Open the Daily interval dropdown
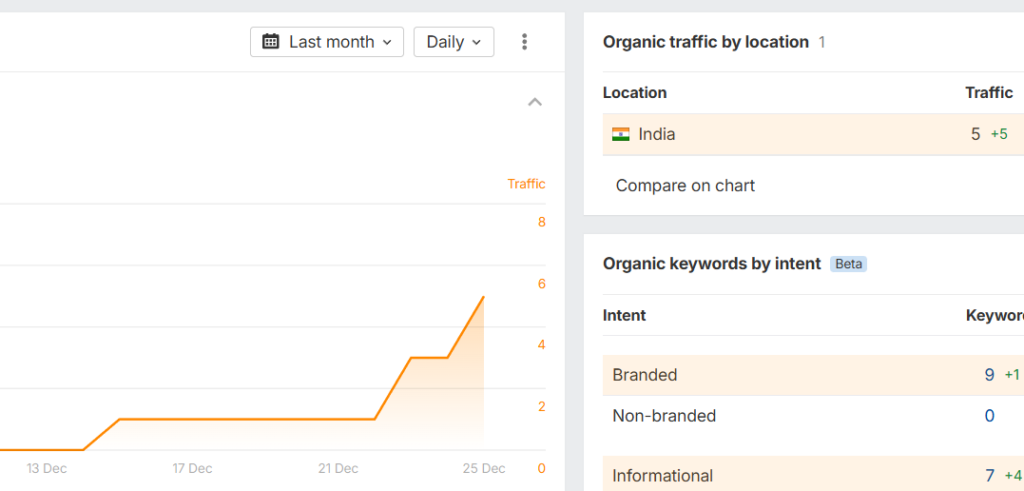Screen dimensions: 1024x491 click(x=453, y=42)
